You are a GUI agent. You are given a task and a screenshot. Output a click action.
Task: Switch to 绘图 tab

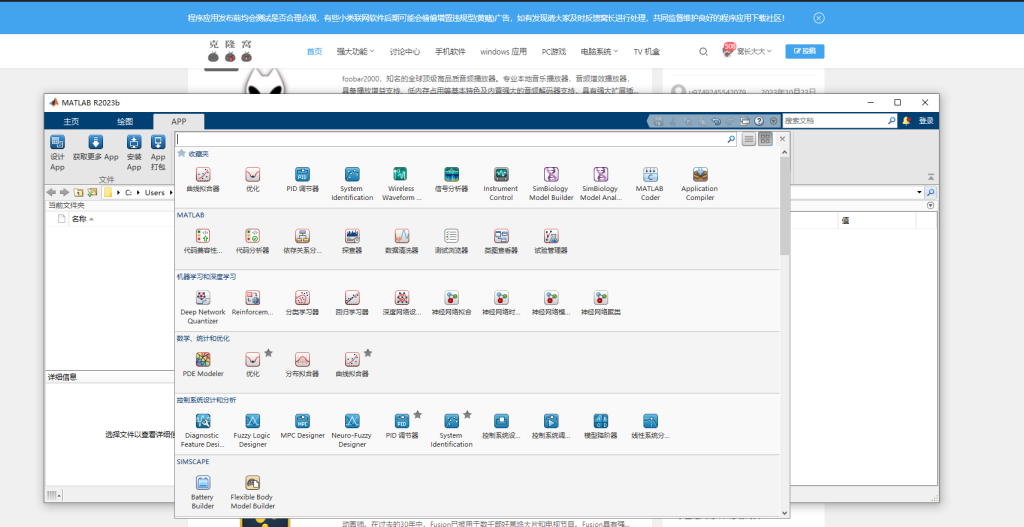(x=125, y=121)
